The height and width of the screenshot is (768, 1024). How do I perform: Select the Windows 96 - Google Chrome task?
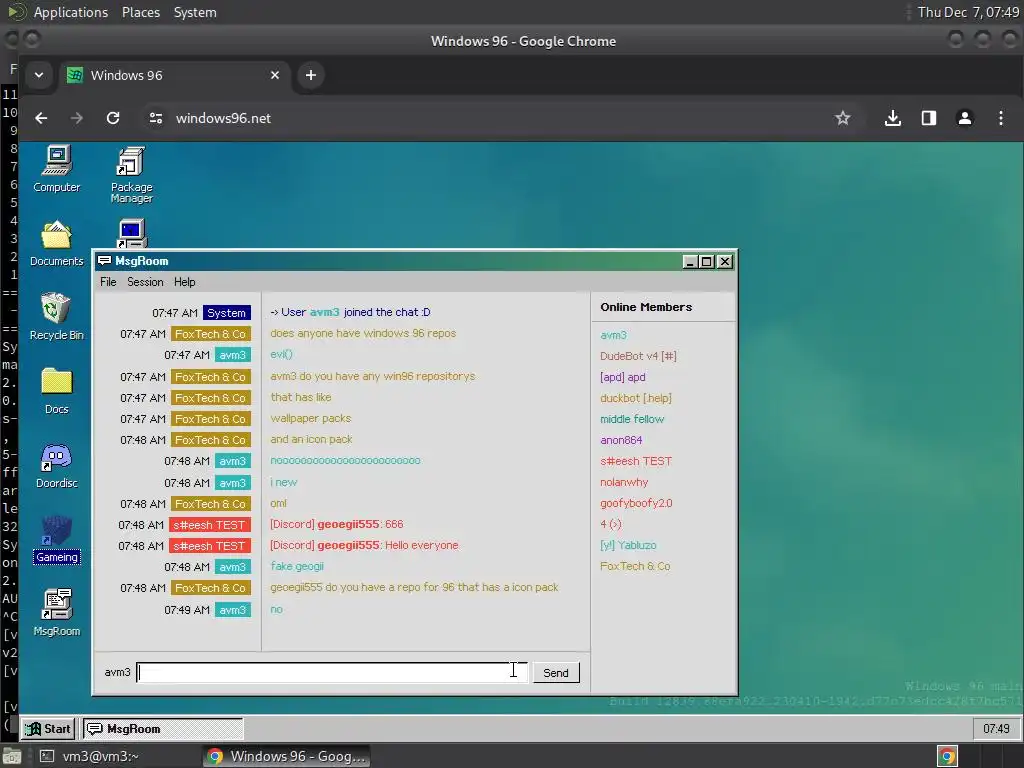(x=286, y=756)
